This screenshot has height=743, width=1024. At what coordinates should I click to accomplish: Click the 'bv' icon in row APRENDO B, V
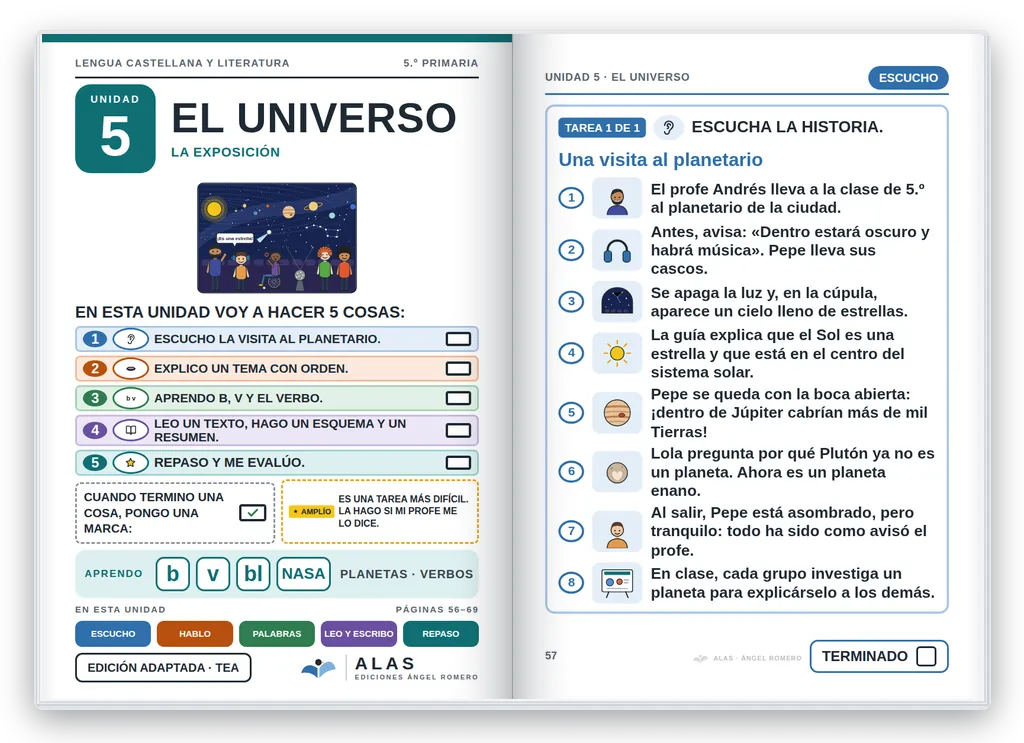click(x=131, y=398)
